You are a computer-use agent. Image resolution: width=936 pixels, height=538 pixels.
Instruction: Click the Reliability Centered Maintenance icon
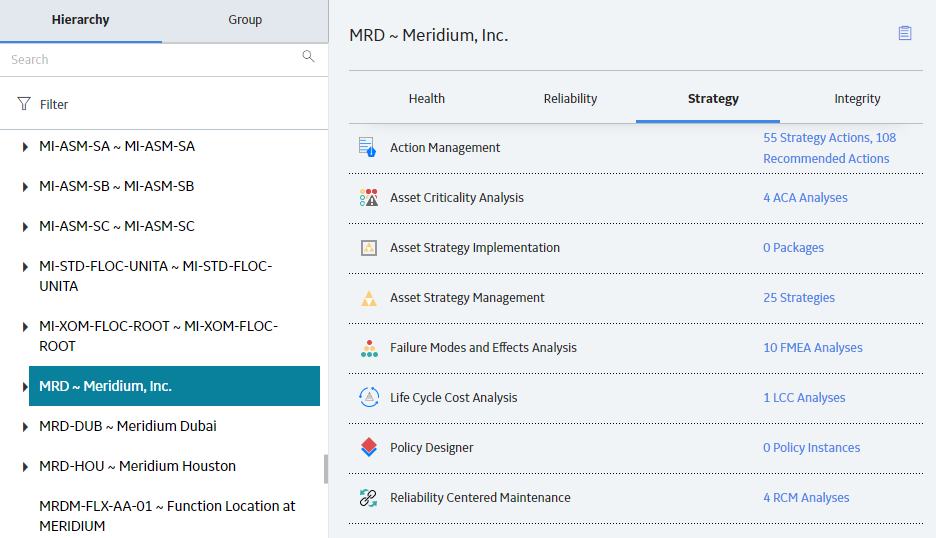click(368, 497)
